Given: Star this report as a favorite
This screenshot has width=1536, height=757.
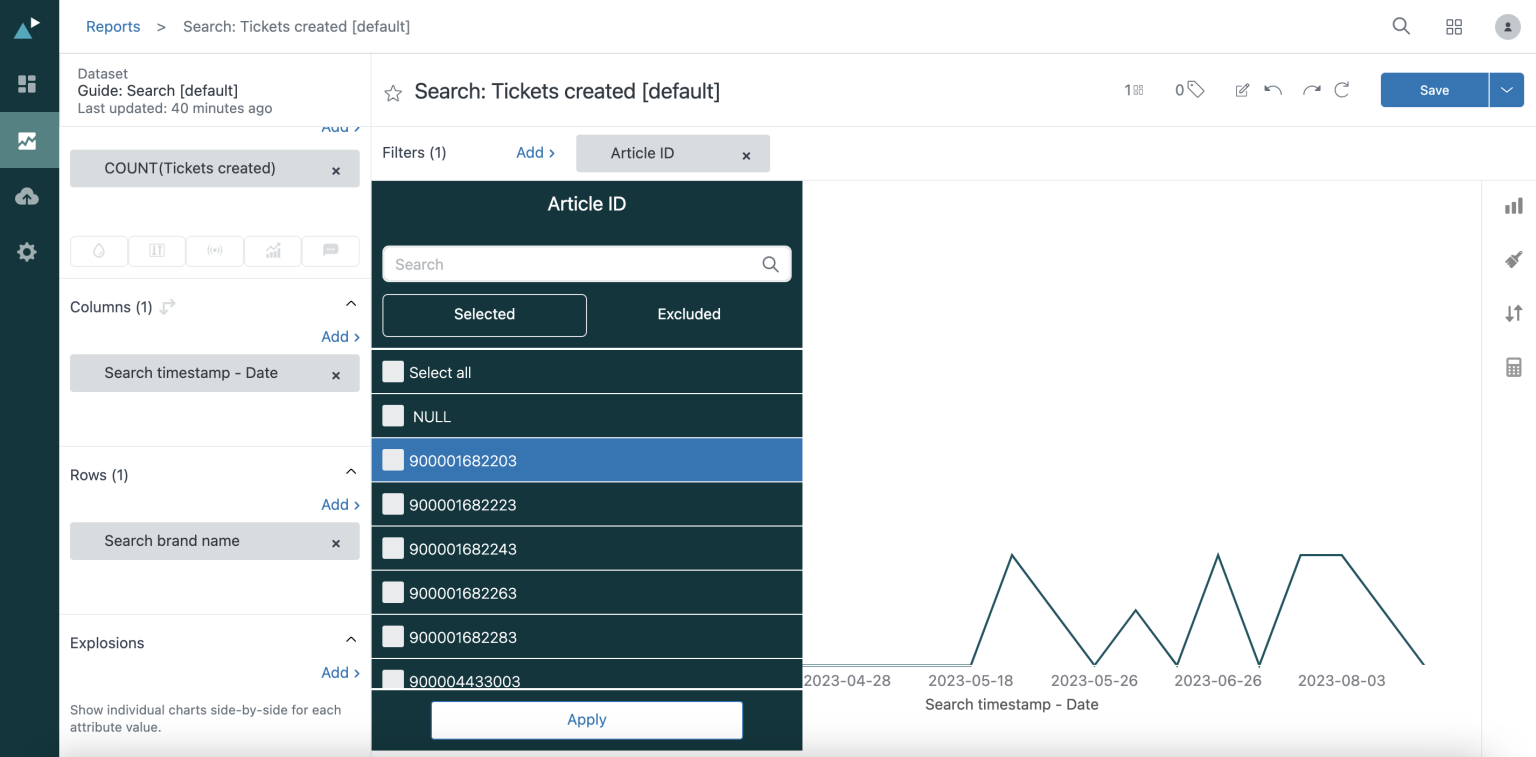Looking at the screenshot, I should [393, 93].
